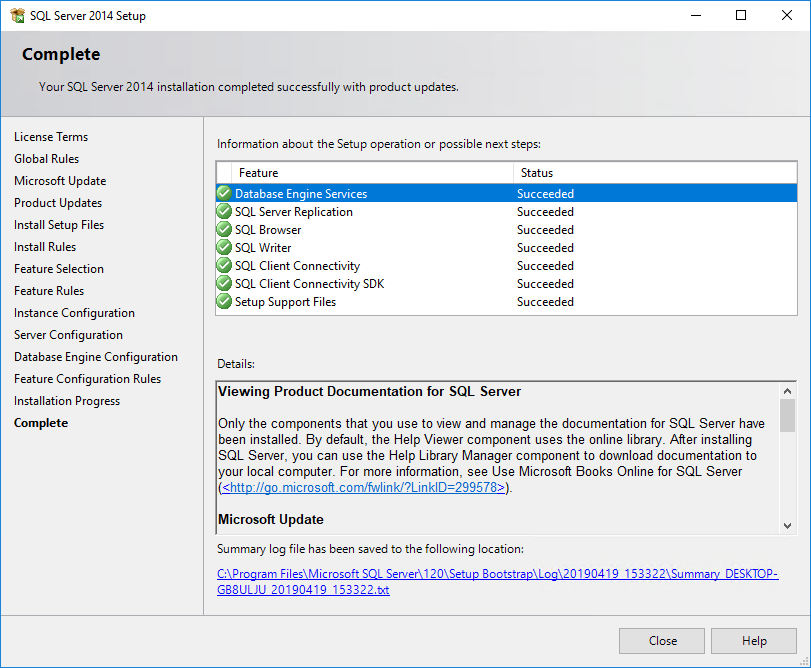
Task: Click green check icon beside SQL Writer
Action: [x=224, y=248]
